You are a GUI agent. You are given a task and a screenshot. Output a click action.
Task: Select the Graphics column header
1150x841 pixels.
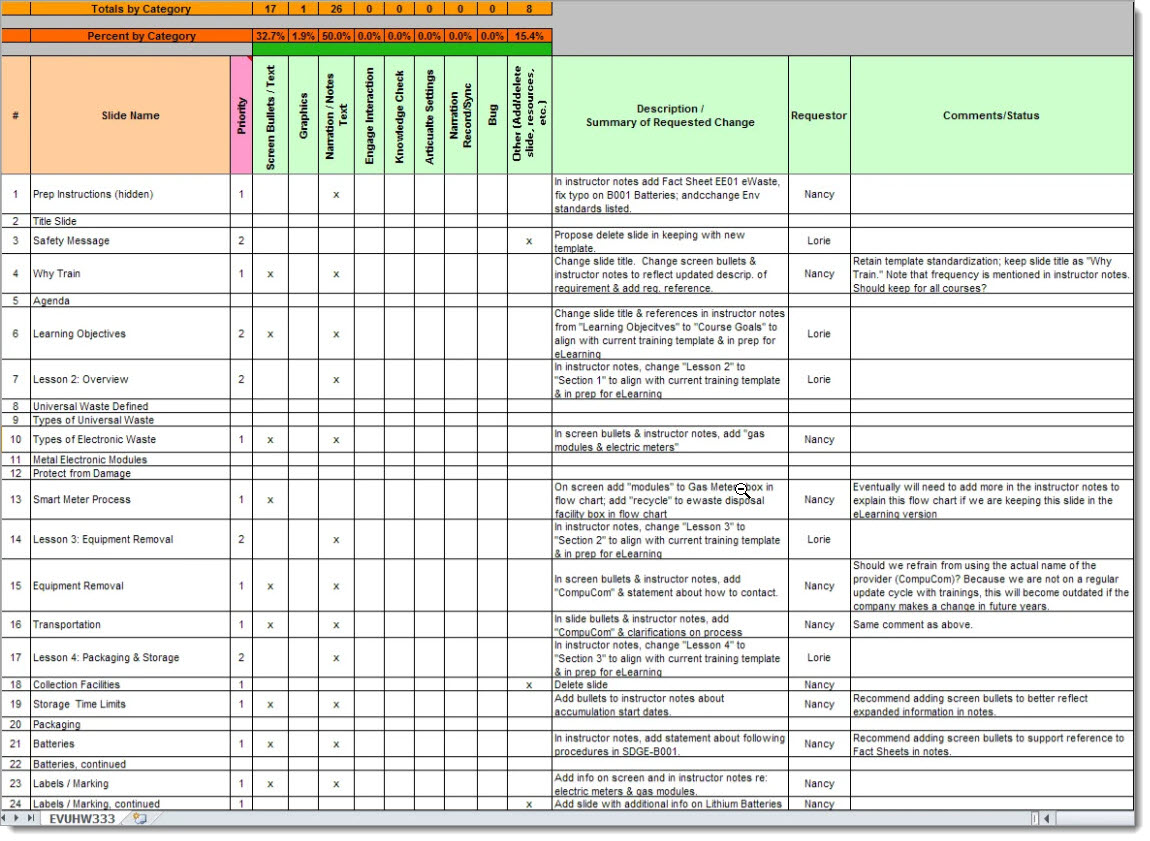point(303,116)
